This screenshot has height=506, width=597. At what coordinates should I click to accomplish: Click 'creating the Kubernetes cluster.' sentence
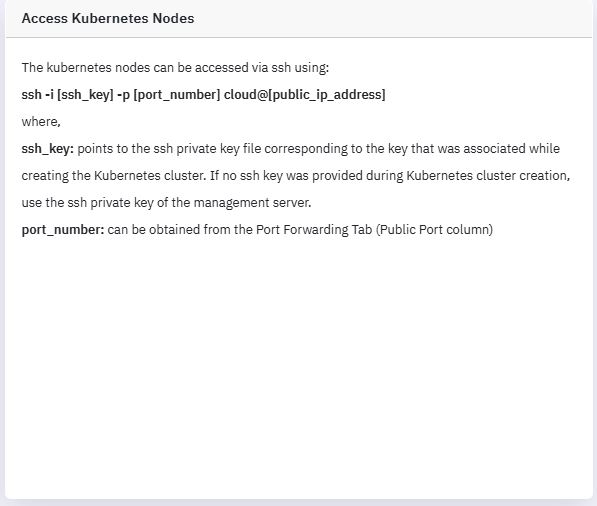(x=114, y=176)
